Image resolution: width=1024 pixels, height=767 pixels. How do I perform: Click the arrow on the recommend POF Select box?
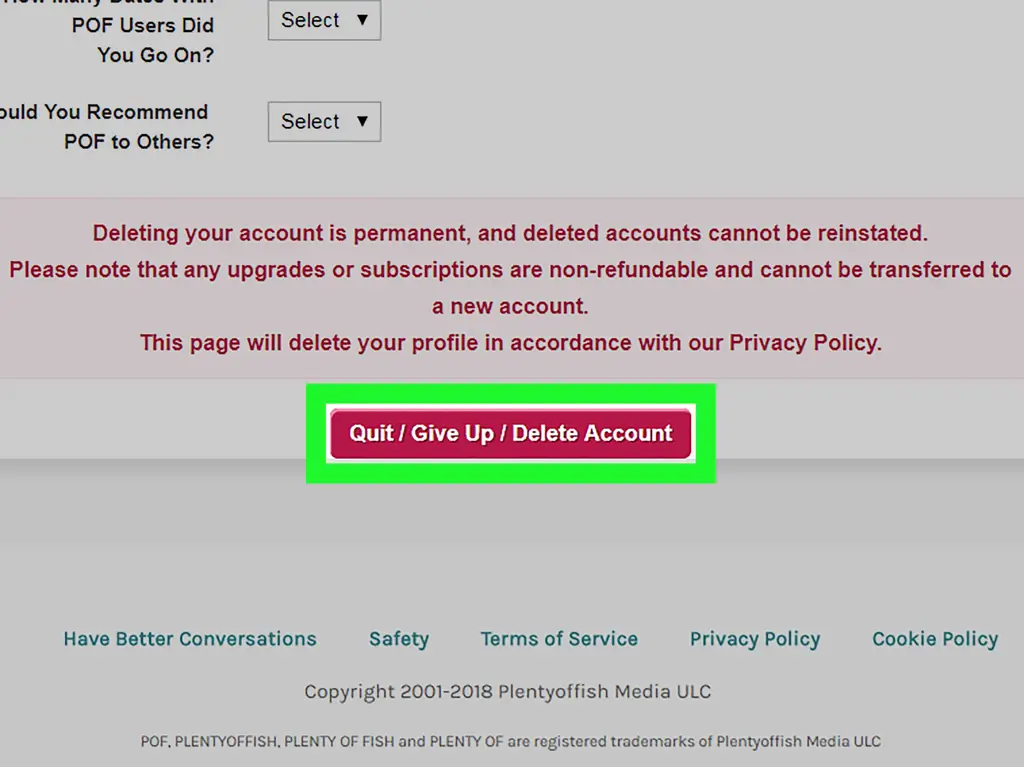pyautogui.click(x=362, y=122)
